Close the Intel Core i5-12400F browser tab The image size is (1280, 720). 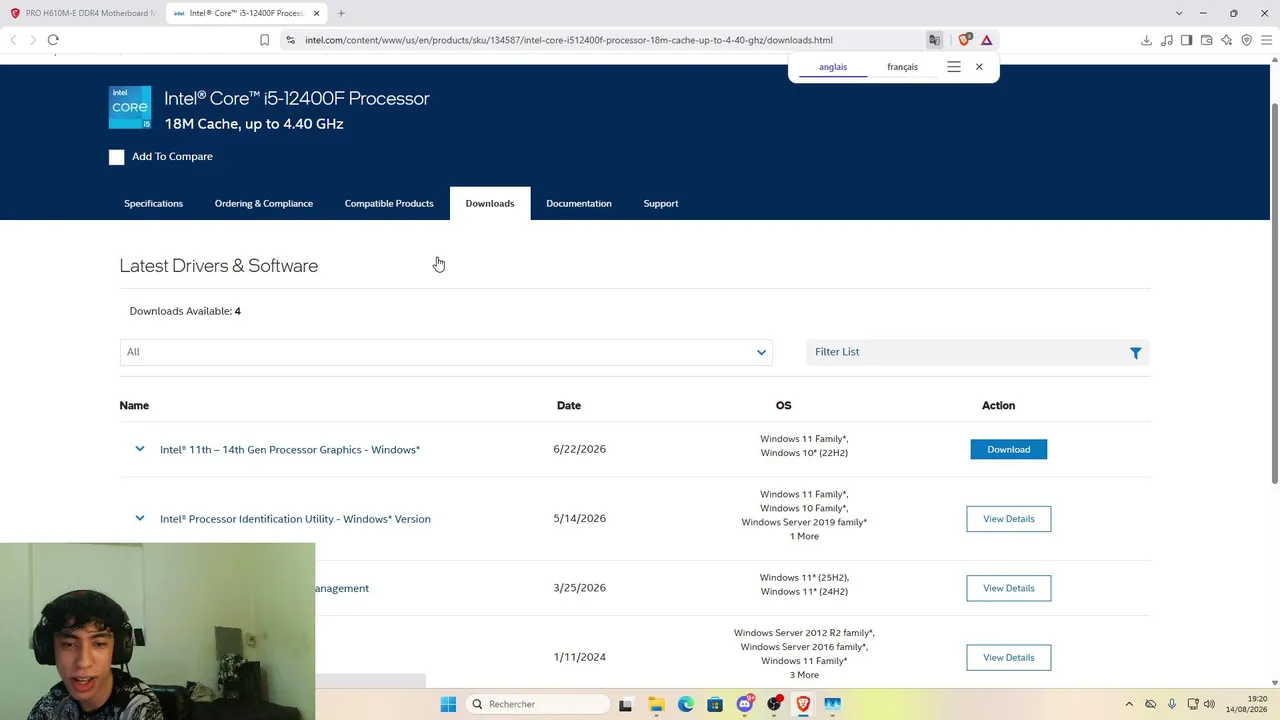(x=317, y=13)
